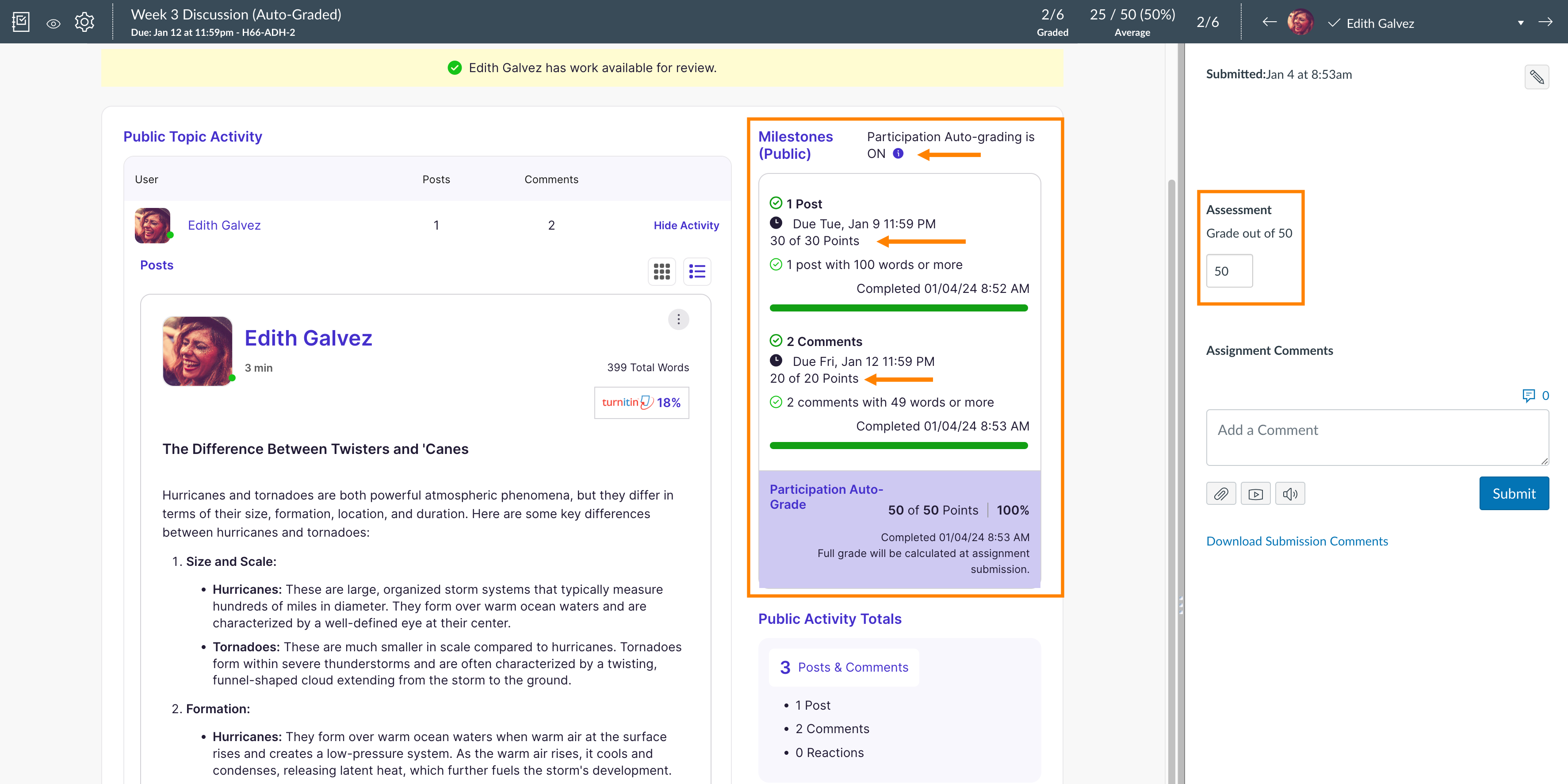Edit the grade value of 50

click(x=1229, y=270)
